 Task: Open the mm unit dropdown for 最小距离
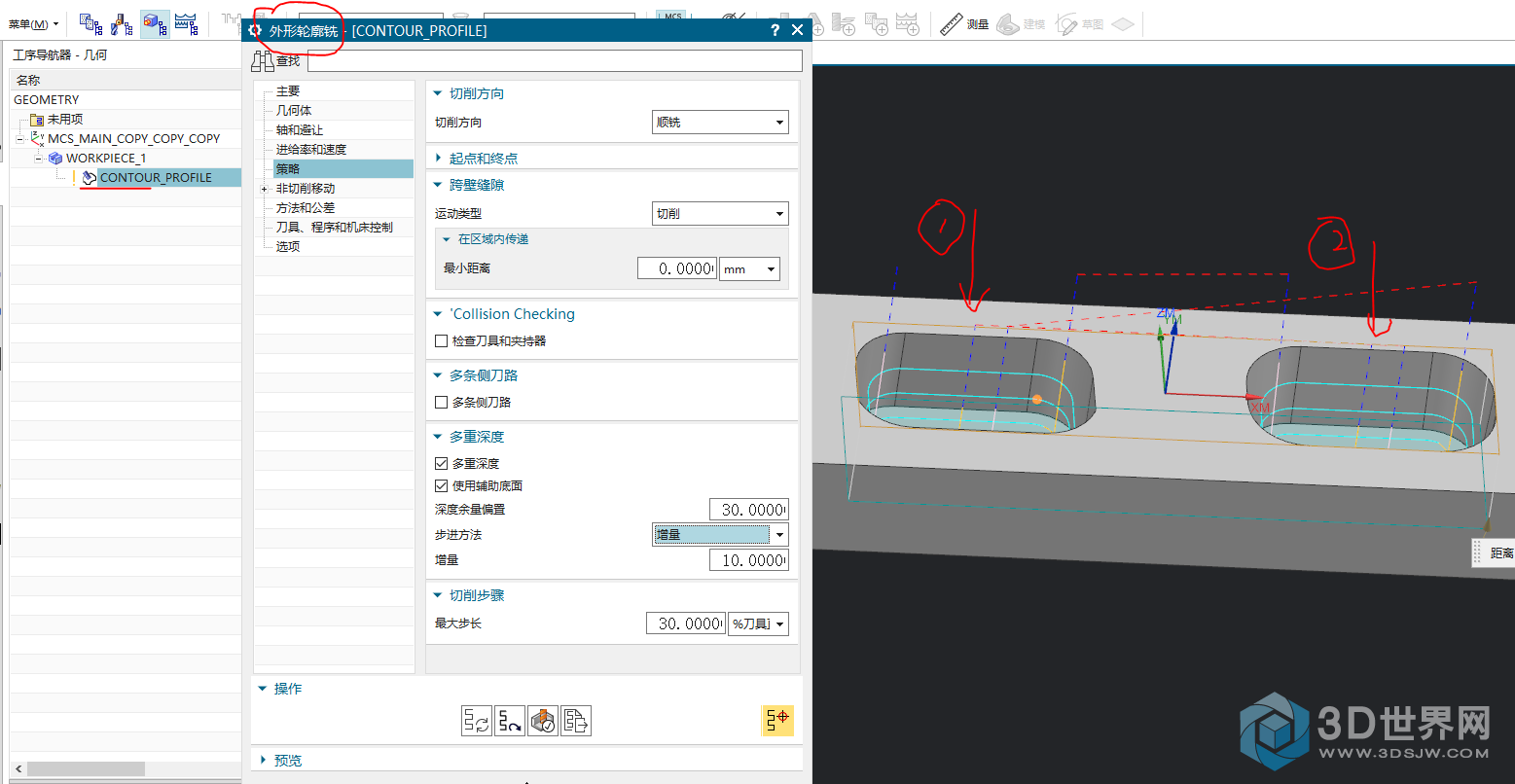[x=749, y=269]
